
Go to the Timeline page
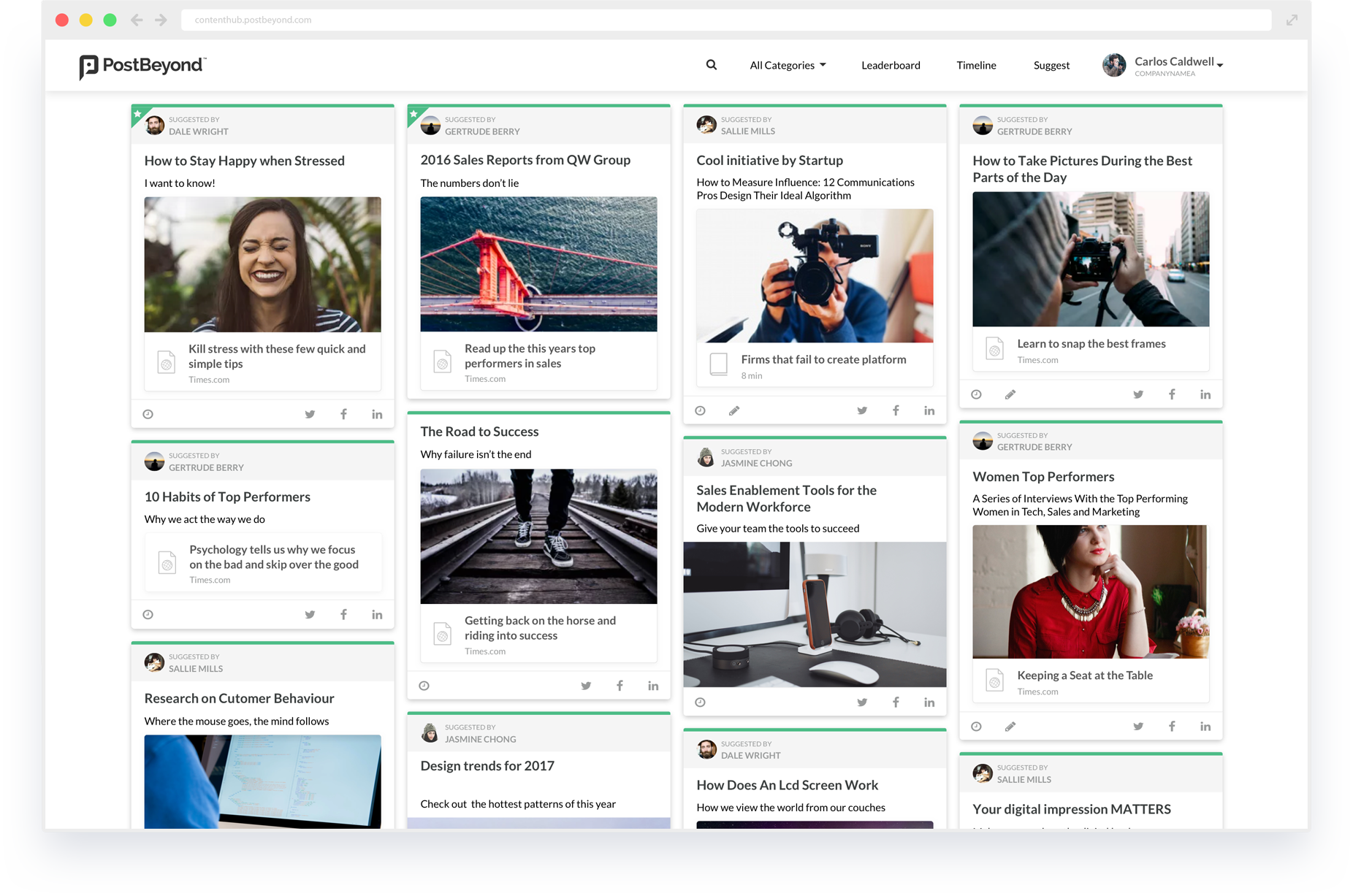coord(976,65)
